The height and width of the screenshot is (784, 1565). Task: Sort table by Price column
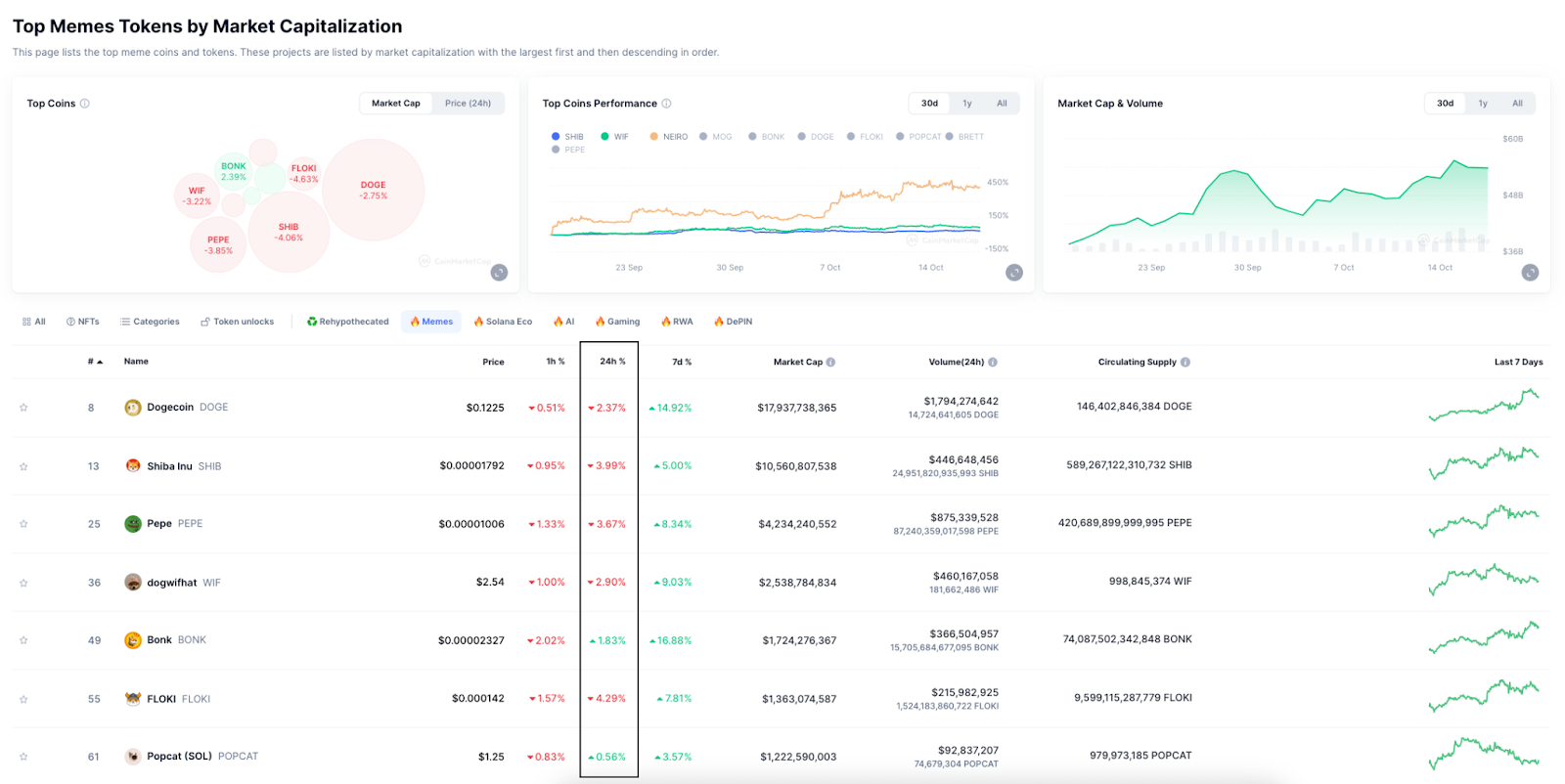tap(493, 362)
